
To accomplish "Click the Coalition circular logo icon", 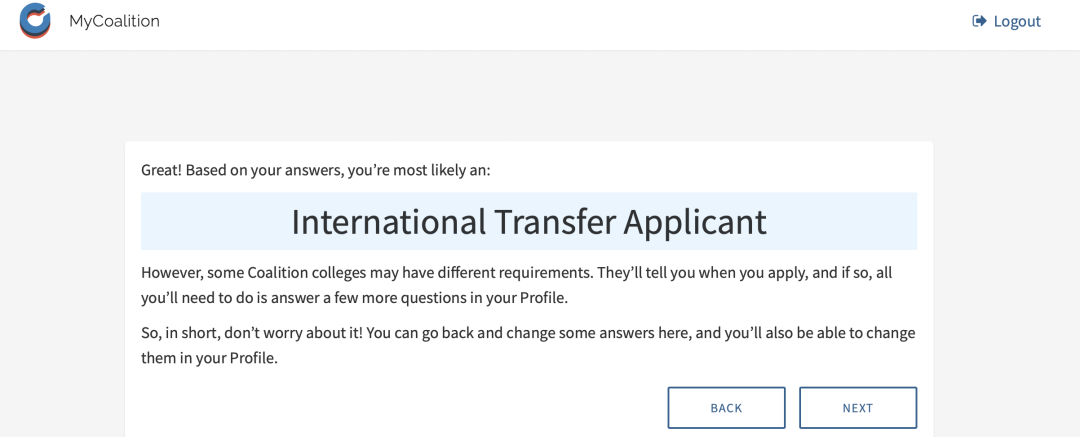I will coord(35,21).
